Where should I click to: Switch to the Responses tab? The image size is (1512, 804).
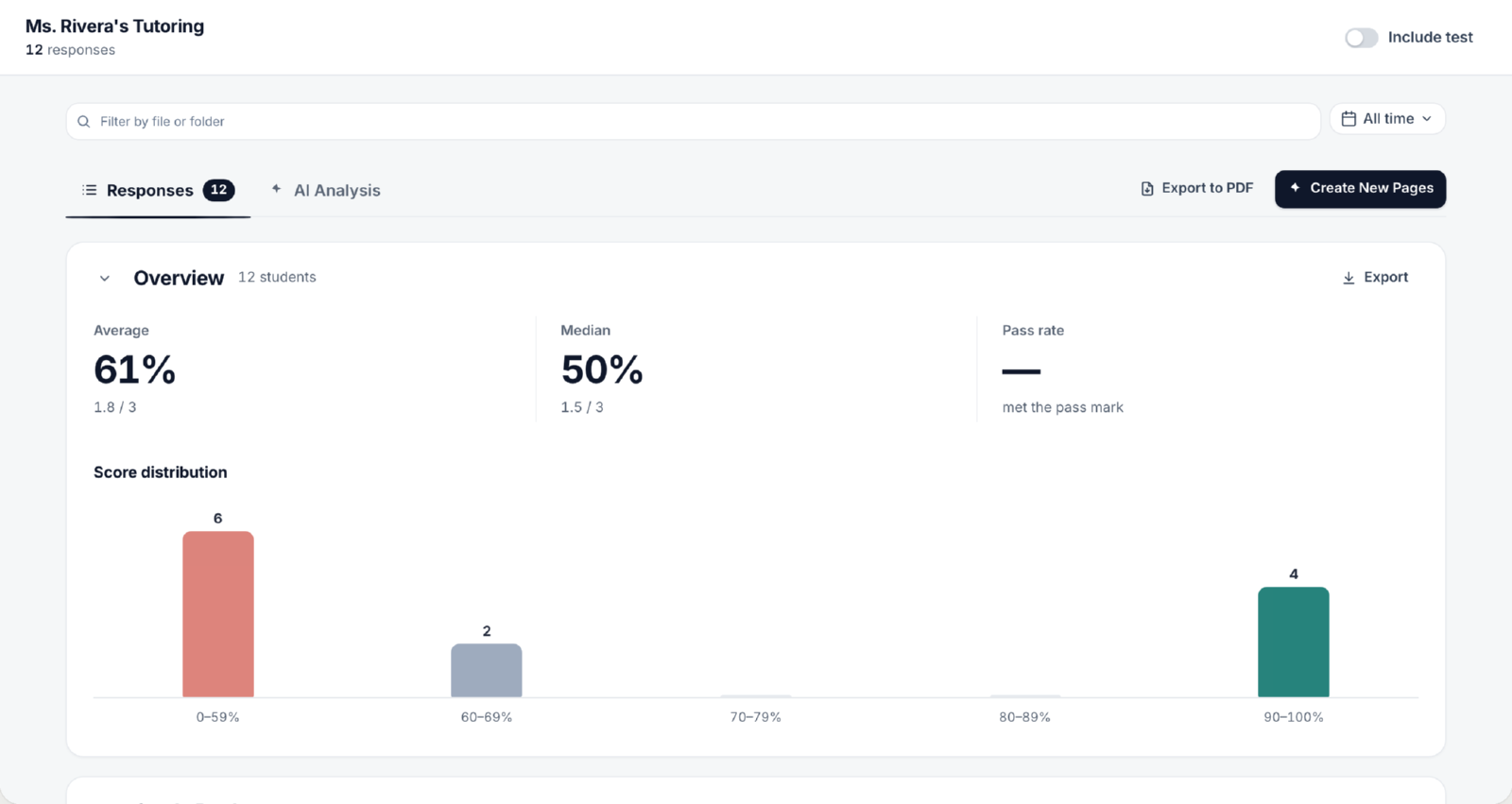[158, 190]
